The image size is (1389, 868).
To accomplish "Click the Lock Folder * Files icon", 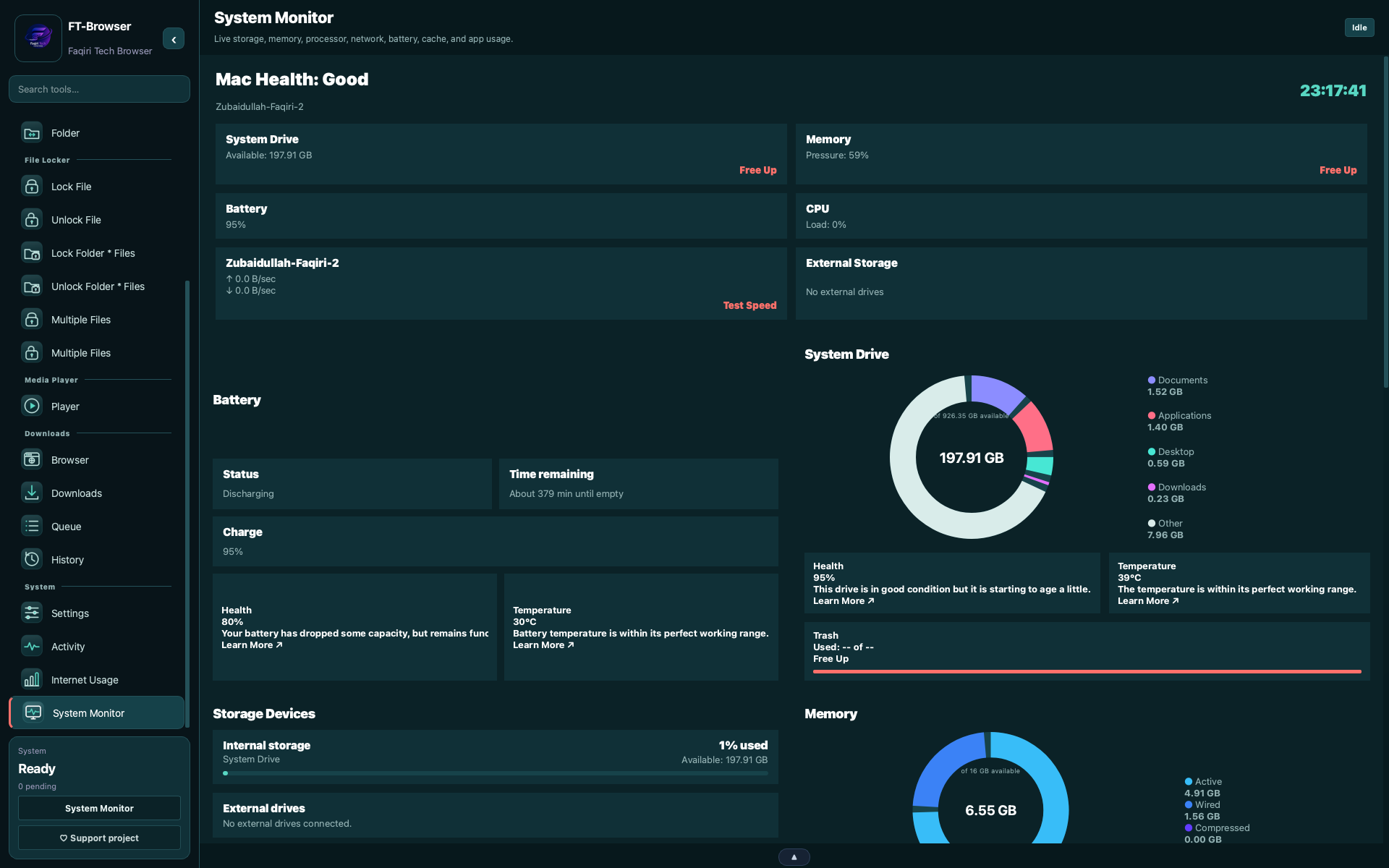I will coord(32,253).
